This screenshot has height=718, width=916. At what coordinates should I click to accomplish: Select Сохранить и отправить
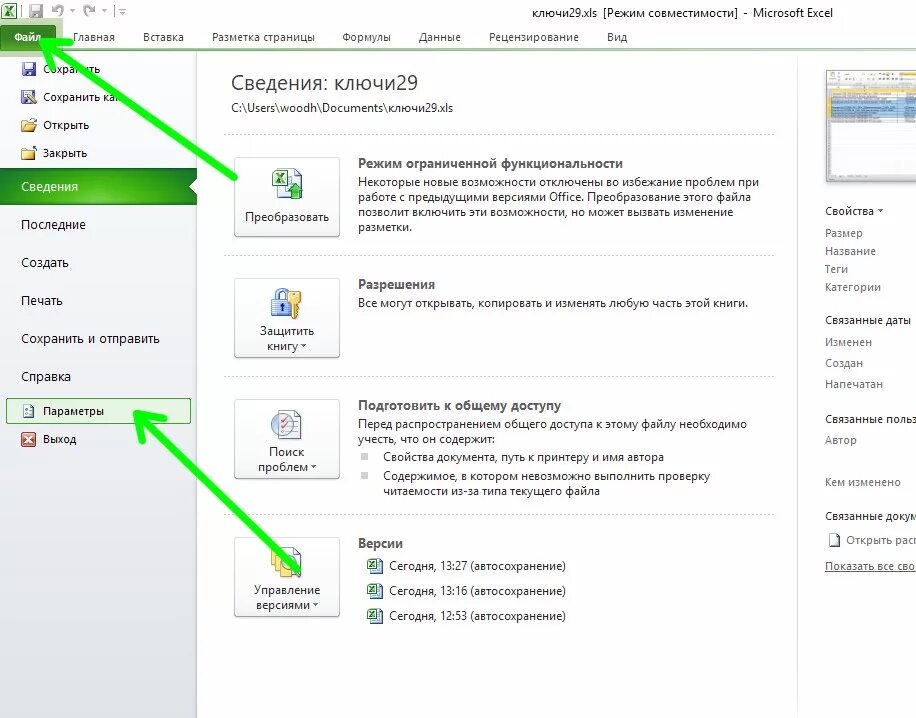(x=90, y=339)
